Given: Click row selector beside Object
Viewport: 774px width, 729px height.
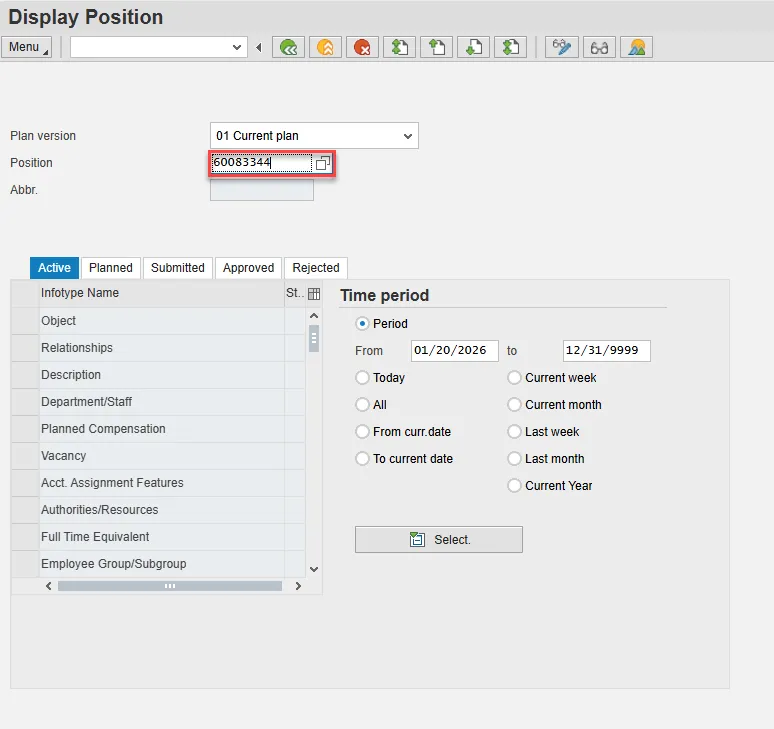Looking at the screenshot, I should pos(25,321).
